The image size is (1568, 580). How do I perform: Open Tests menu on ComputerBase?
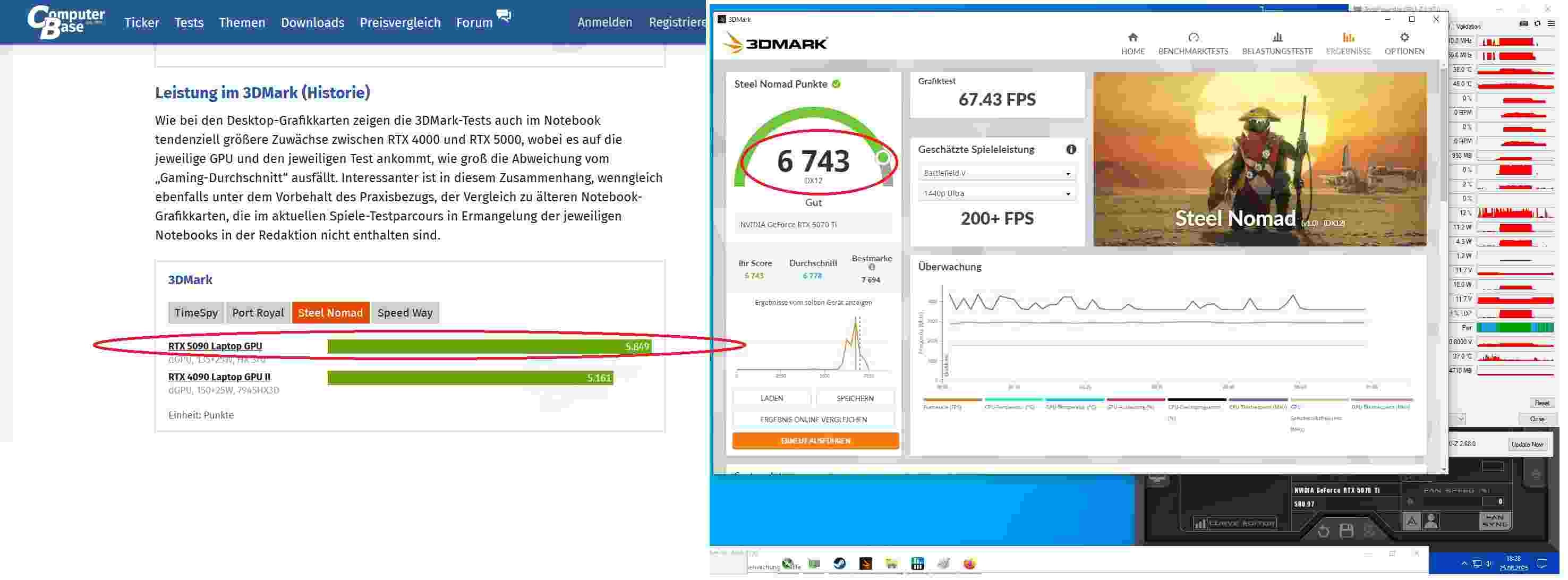pyautogui.click(x=189, y=22)
